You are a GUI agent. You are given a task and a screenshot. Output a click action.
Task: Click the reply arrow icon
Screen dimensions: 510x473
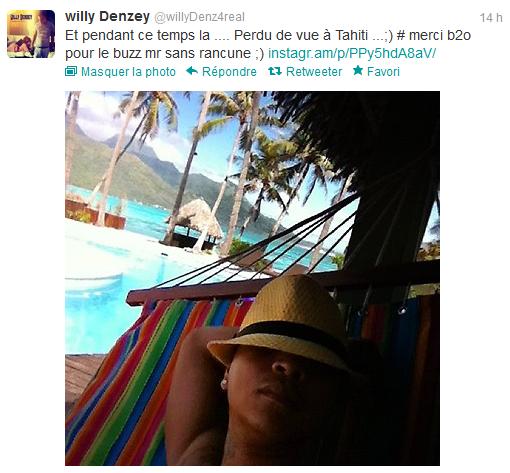pos(192,71)
